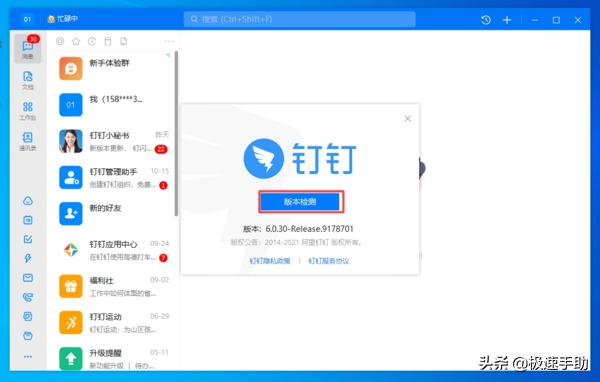The image size is (600, 382).
Task: Open the phone call icon in the sidebar
Action: [28, 297]
